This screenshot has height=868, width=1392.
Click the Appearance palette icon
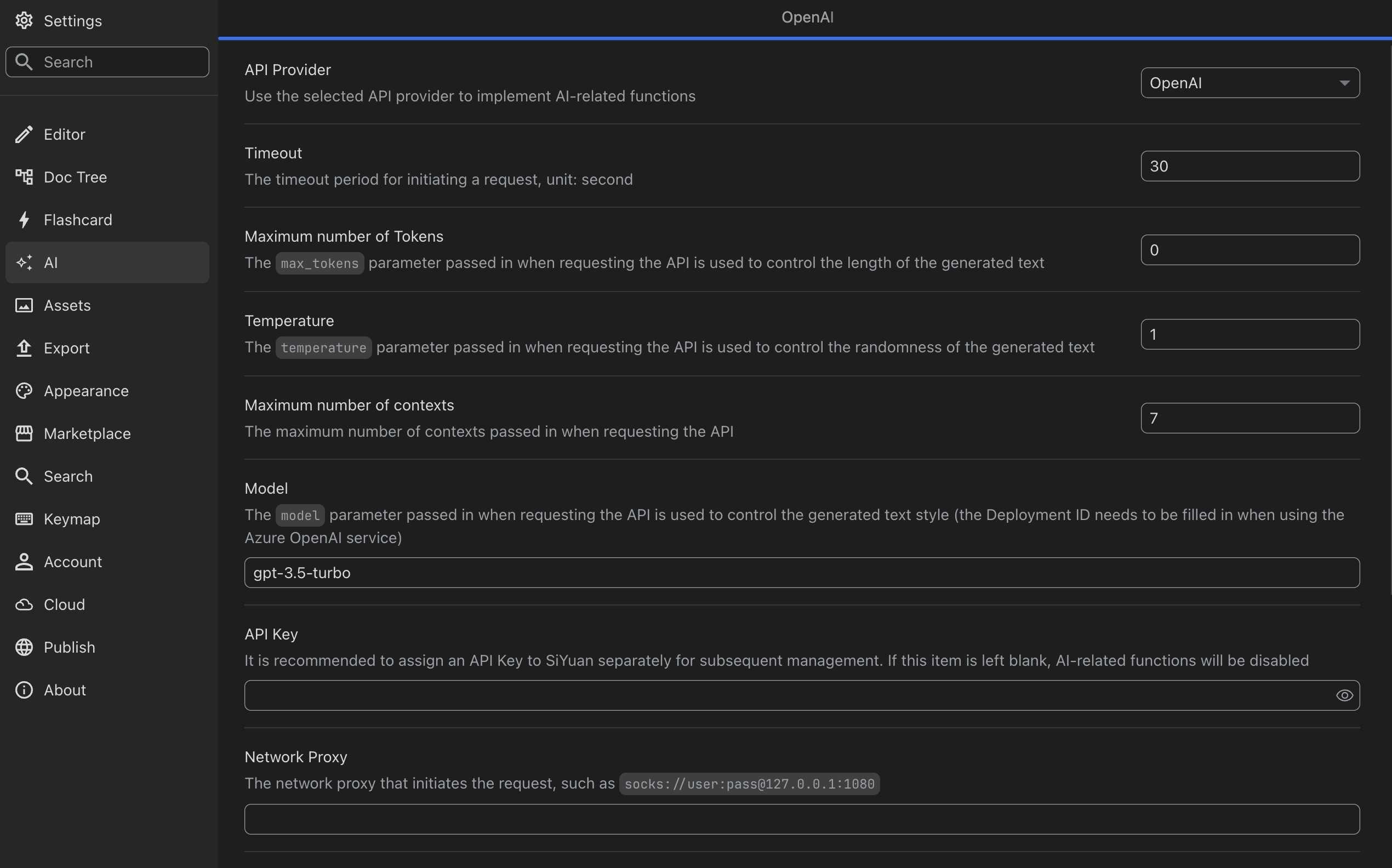[x=24, y=391]
